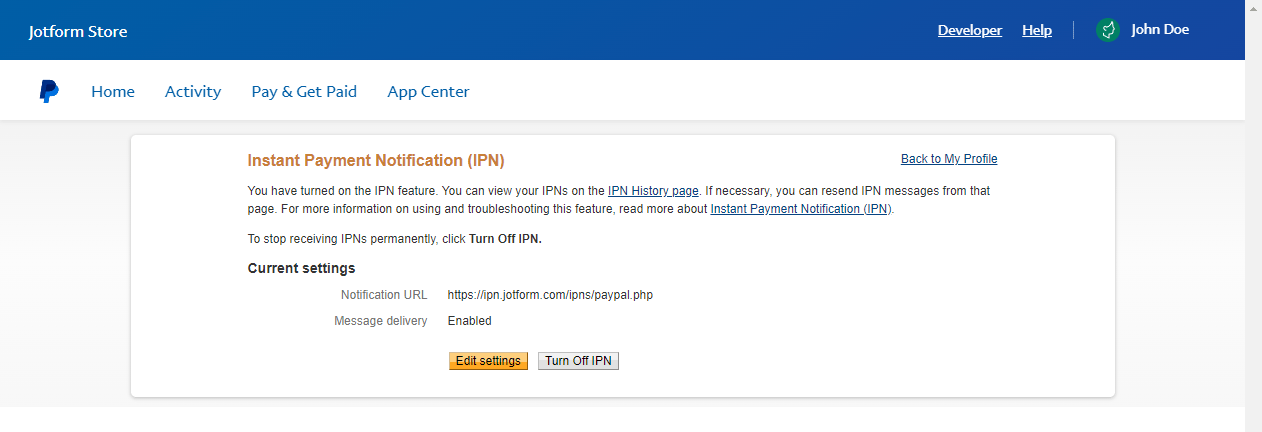Click John Doe's green avatar icon
The image size is (1262, 432).
coord(1107,30)
